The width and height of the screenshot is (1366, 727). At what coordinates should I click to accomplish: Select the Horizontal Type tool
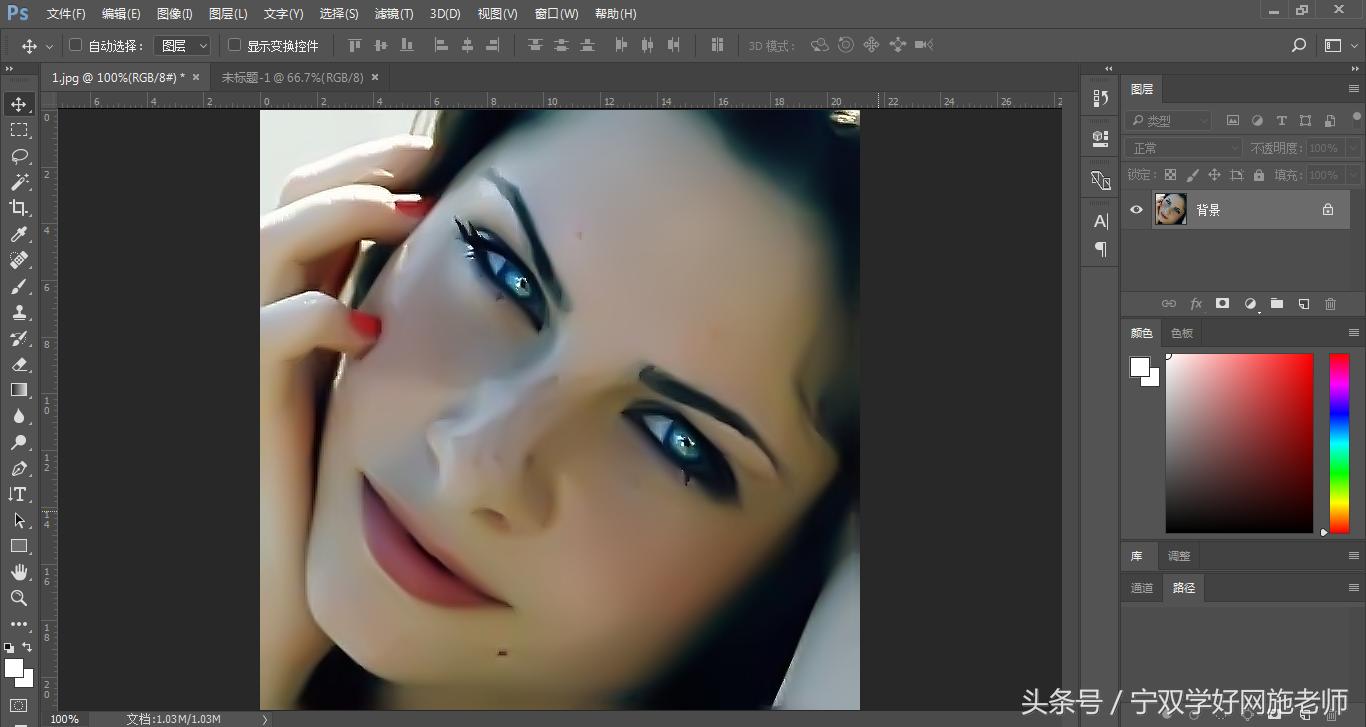point(20,494)
